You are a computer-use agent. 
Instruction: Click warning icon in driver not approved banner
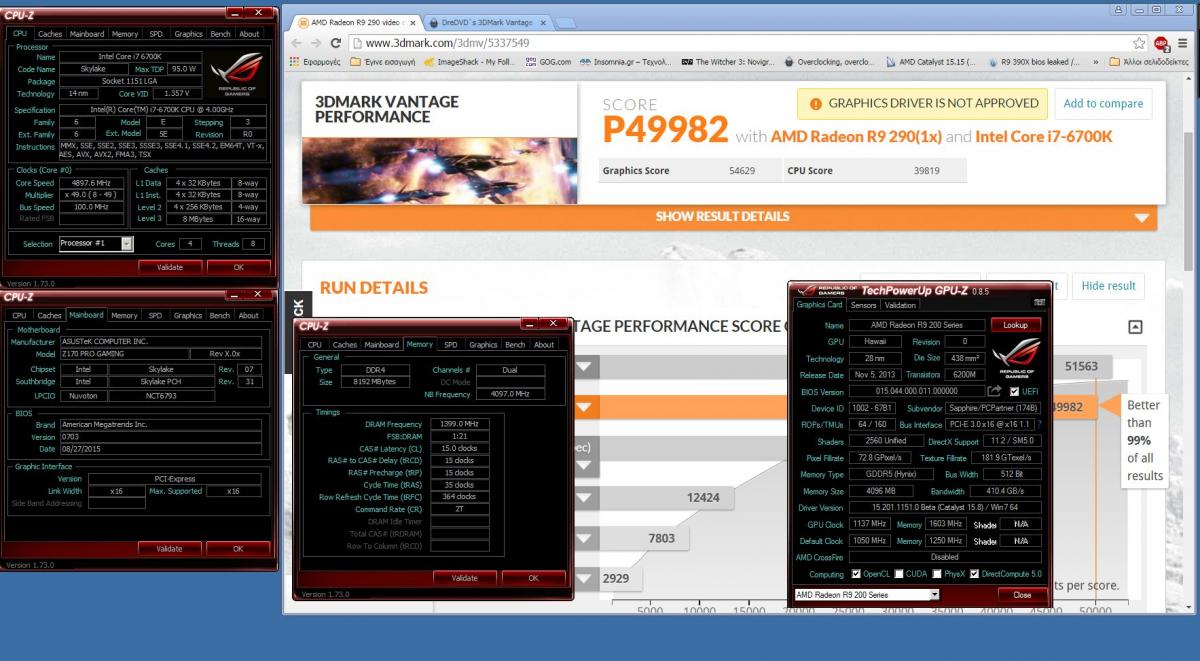coord(815,103)
